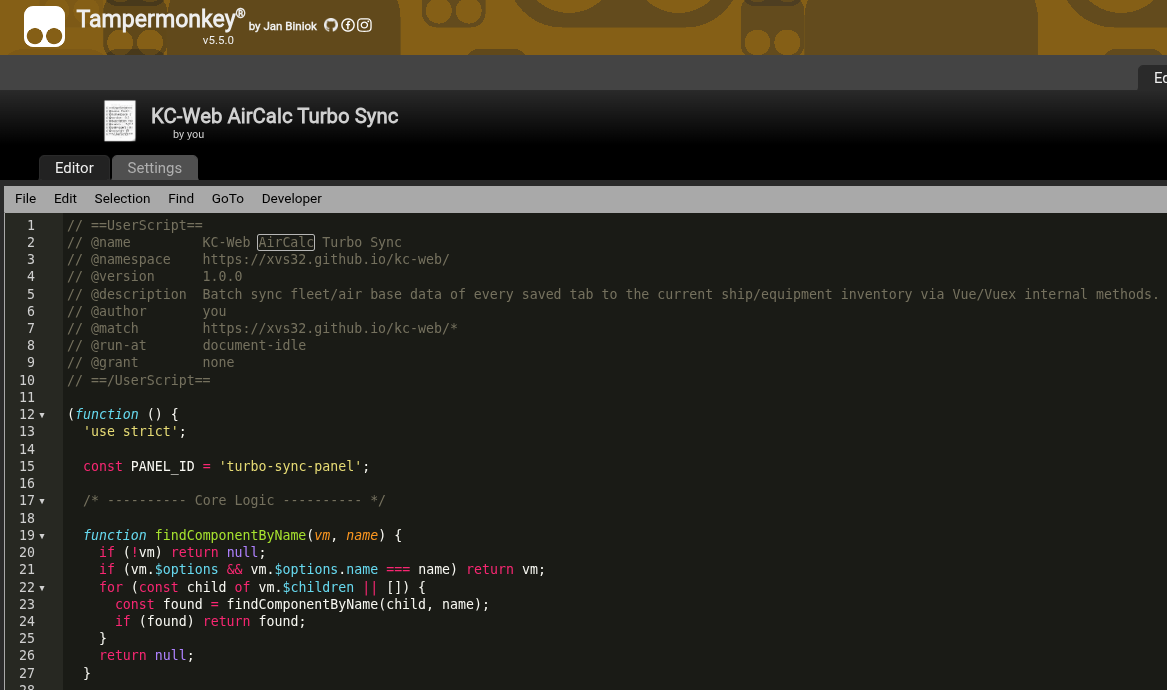Open the Instagram icon link
The height and width of the screenshot is (690, 1167).
[x=364, y=25]
